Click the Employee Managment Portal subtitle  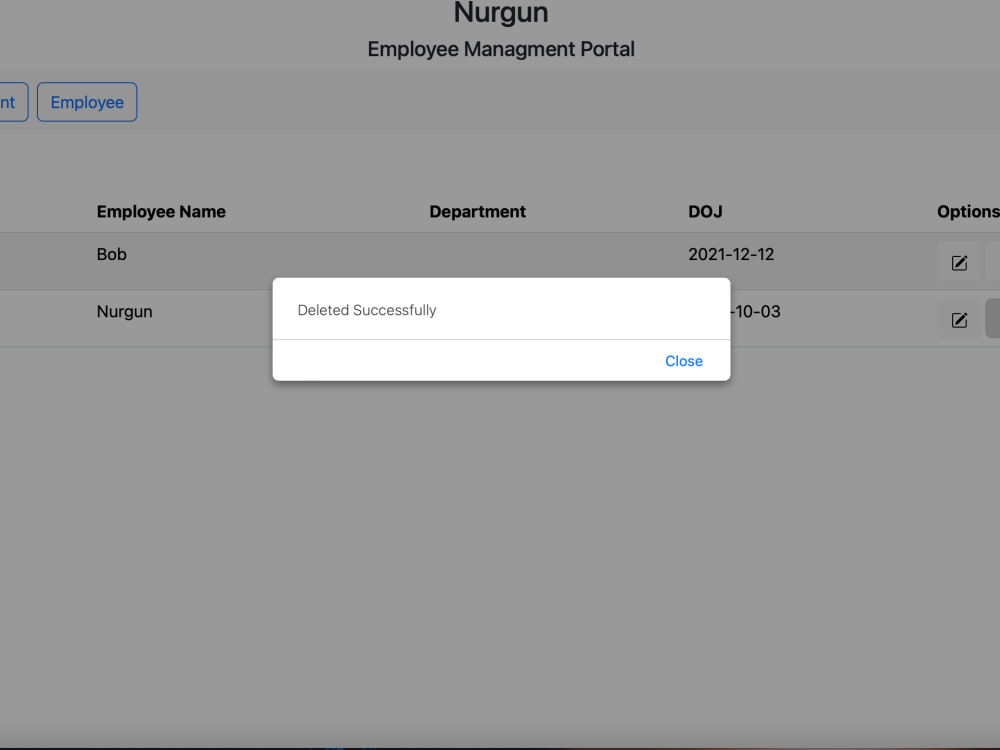[501, 49]
